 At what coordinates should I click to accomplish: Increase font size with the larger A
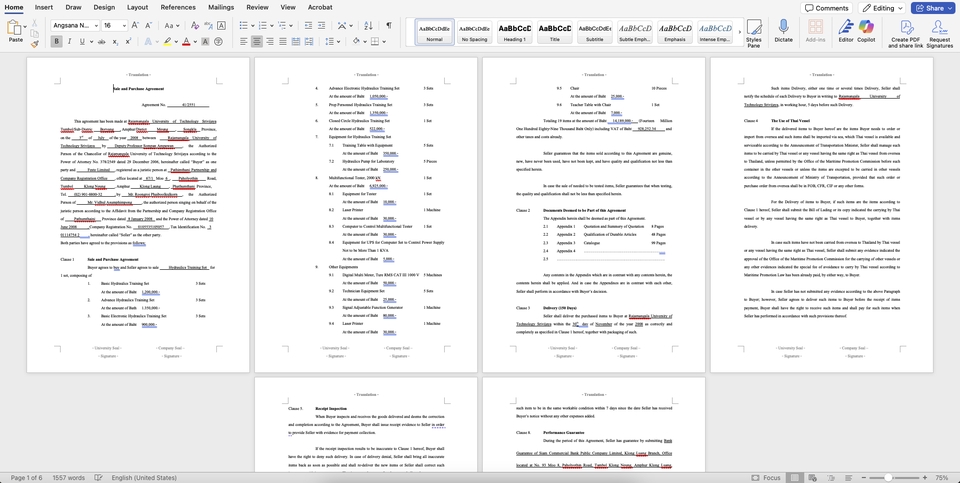click(x=137, y=26)
